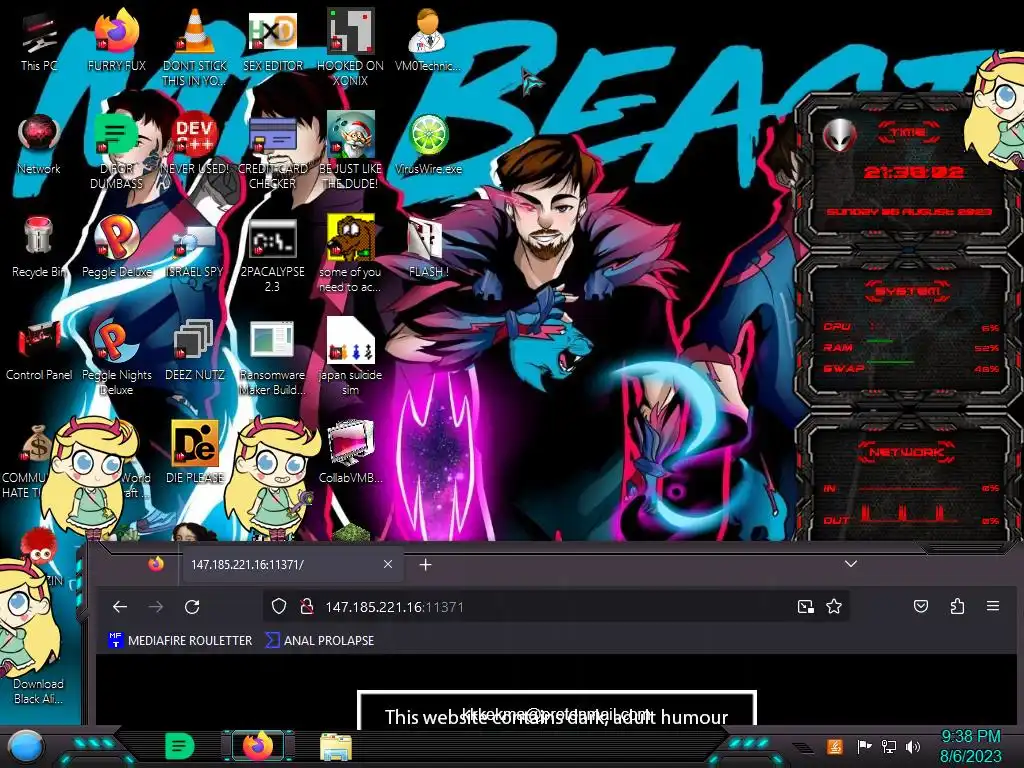This screenshot has height=768, width=1024.
Task: Open a new Firefox tab
Action: point(425,564)
